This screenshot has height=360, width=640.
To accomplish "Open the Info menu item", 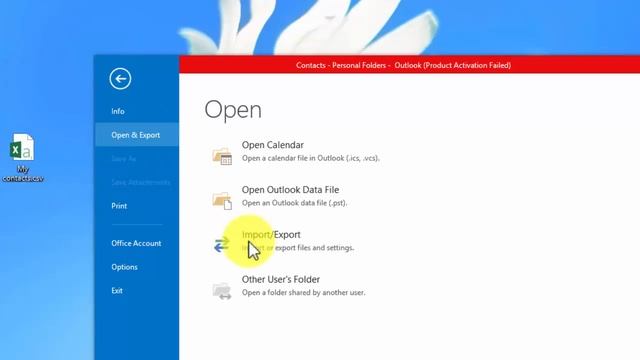I will 118,111.
